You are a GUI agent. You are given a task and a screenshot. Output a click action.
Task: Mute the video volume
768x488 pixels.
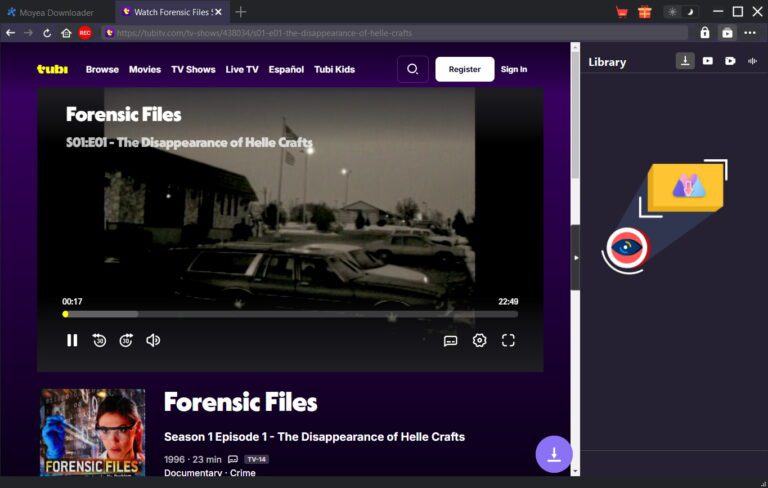(x=153, y=340)
